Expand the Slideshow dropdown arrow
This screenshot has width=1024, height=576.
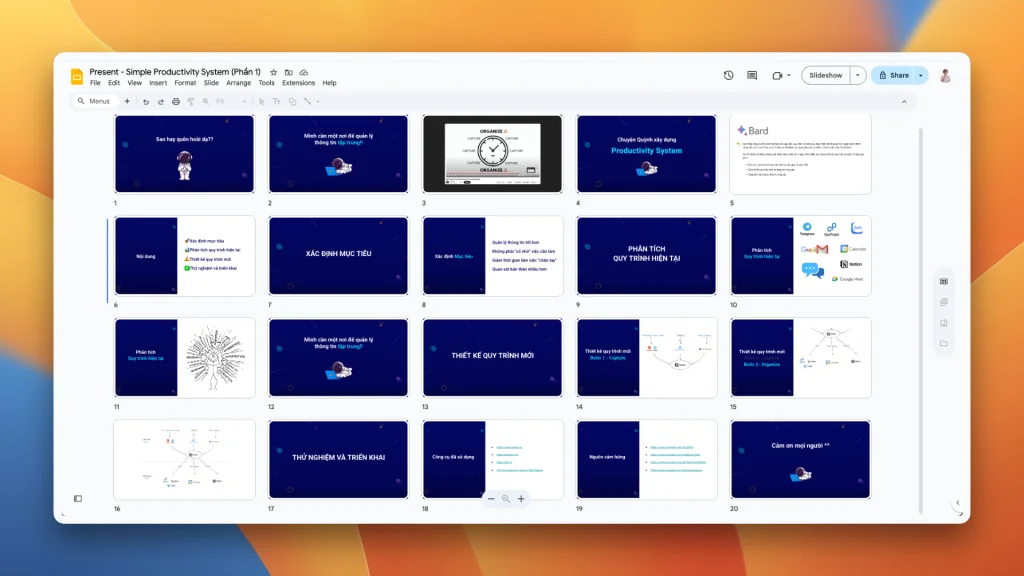tap(857, 75)
